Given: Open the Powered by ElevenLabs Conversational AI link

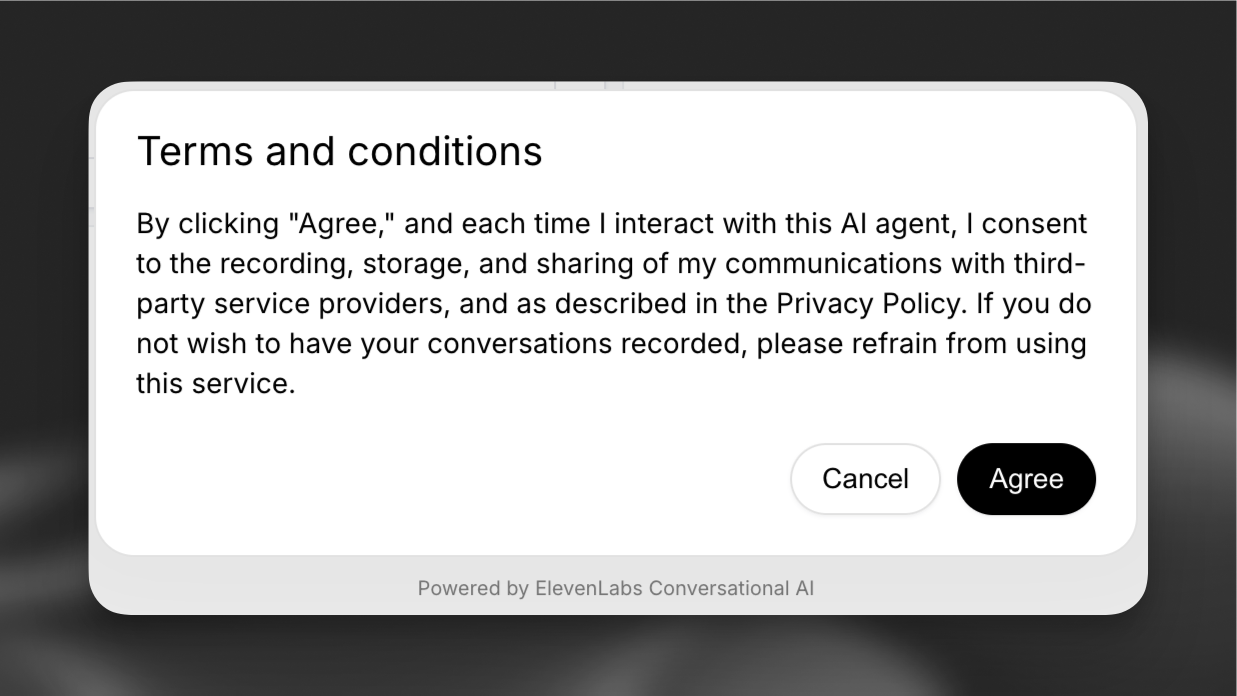Looking at the screenshot, I should [615, 588].
